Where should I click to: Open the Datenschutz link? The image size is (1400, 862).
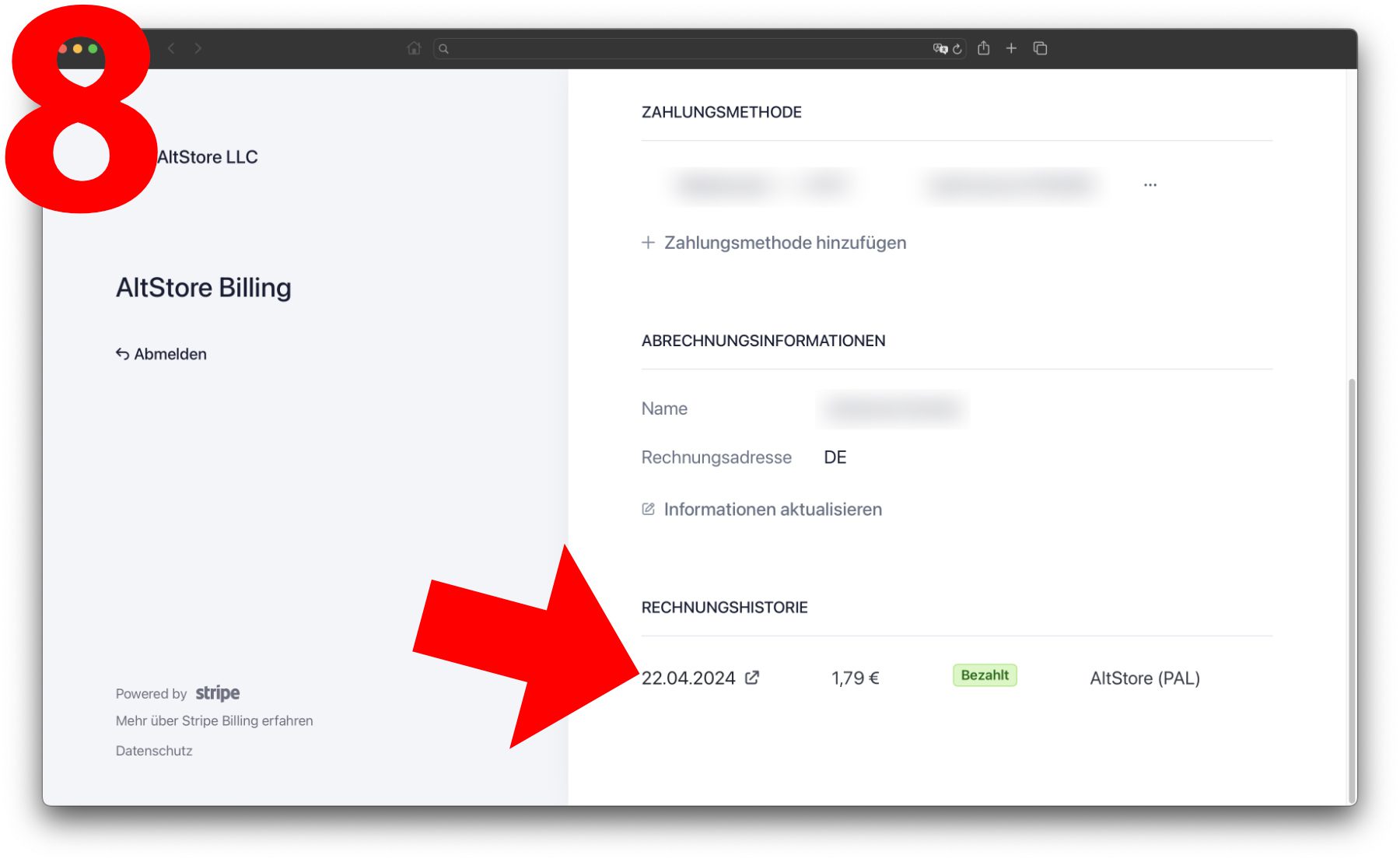coord(154,751)
